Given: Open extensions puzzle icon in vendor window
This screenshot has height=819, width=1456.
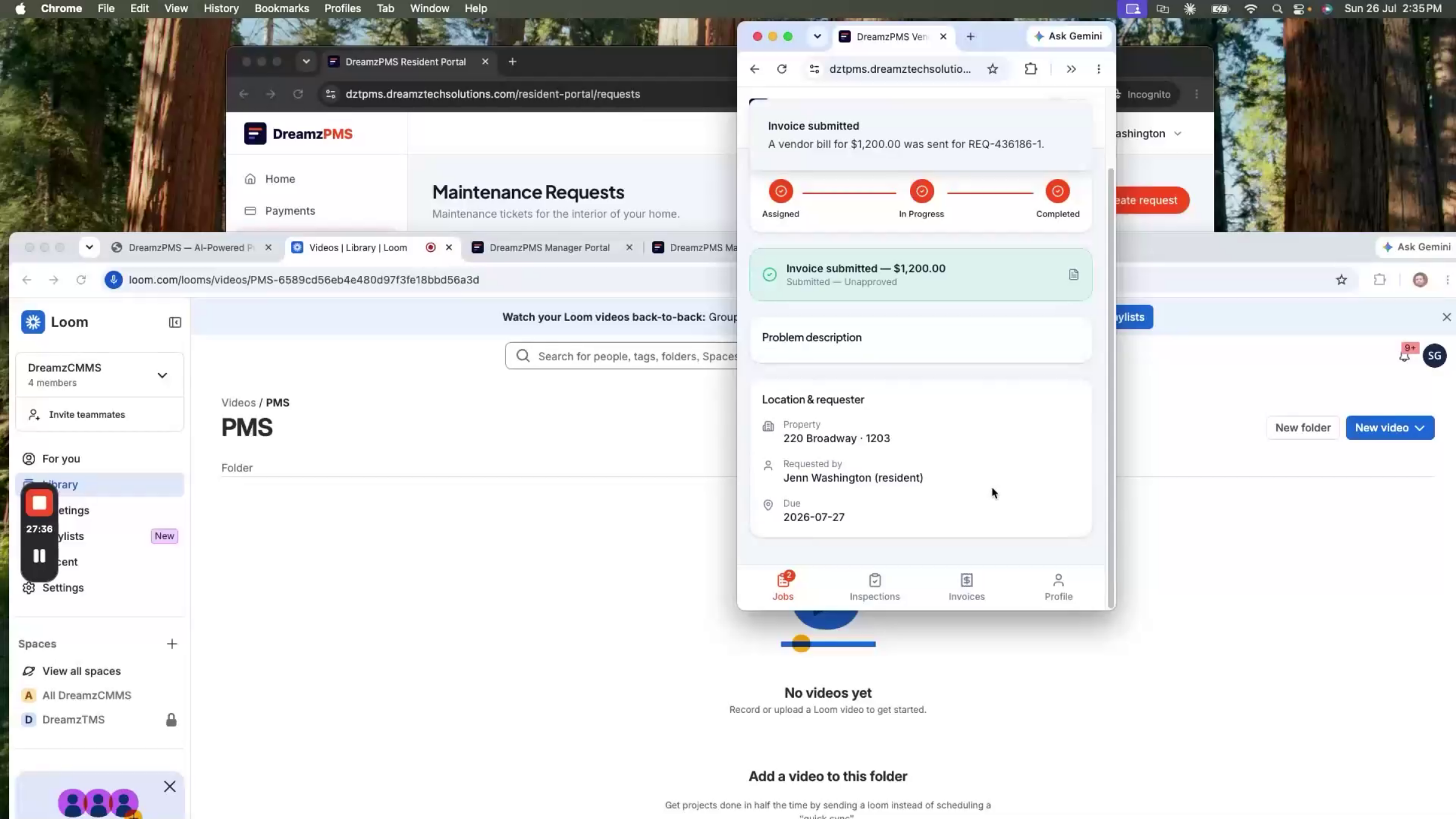Looking at the screenshot, I should tap(1031, 69).
